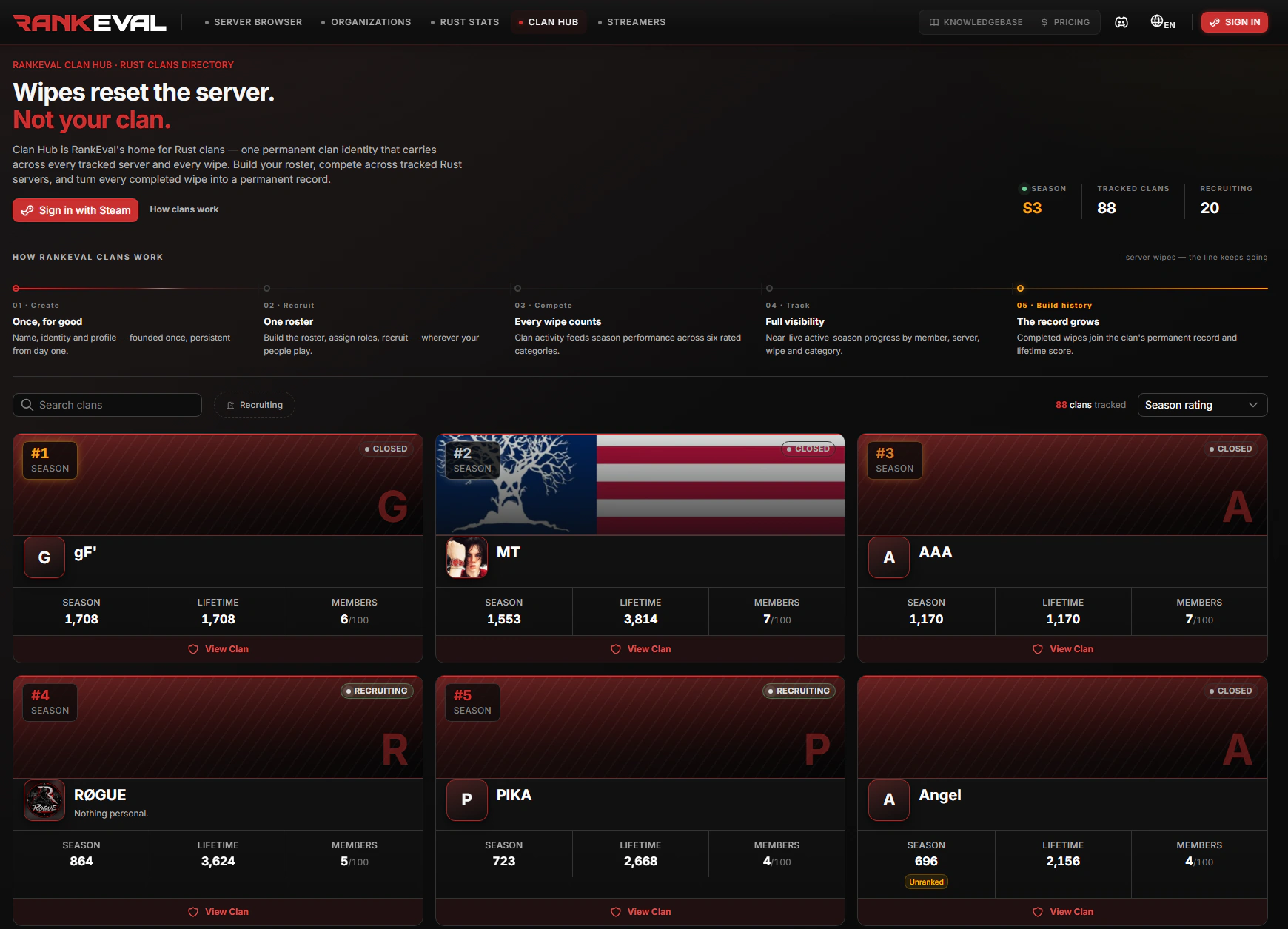Viewport: 1288px width, 929px height.
Task: Click the RØGUE clan logo avatar
Action: 44,800
